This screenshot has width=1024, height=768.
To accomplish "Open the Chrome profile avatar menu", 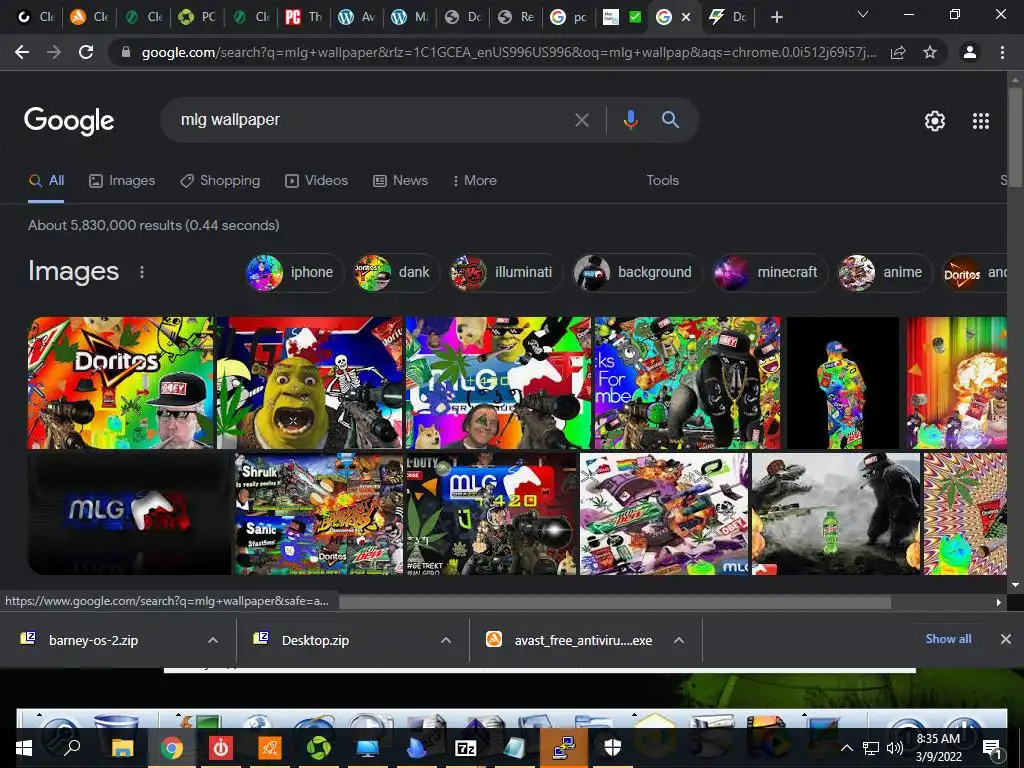I will 970,52.
